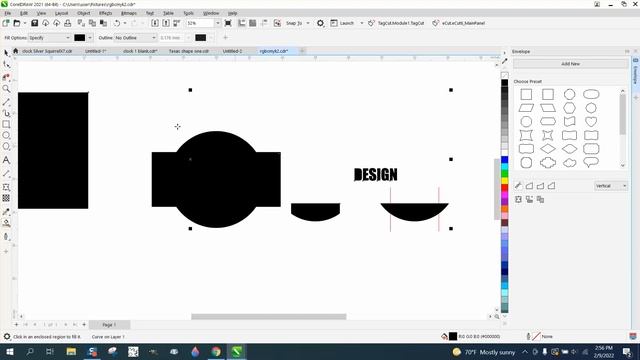Open the Effects menu

tap(105, 13)
